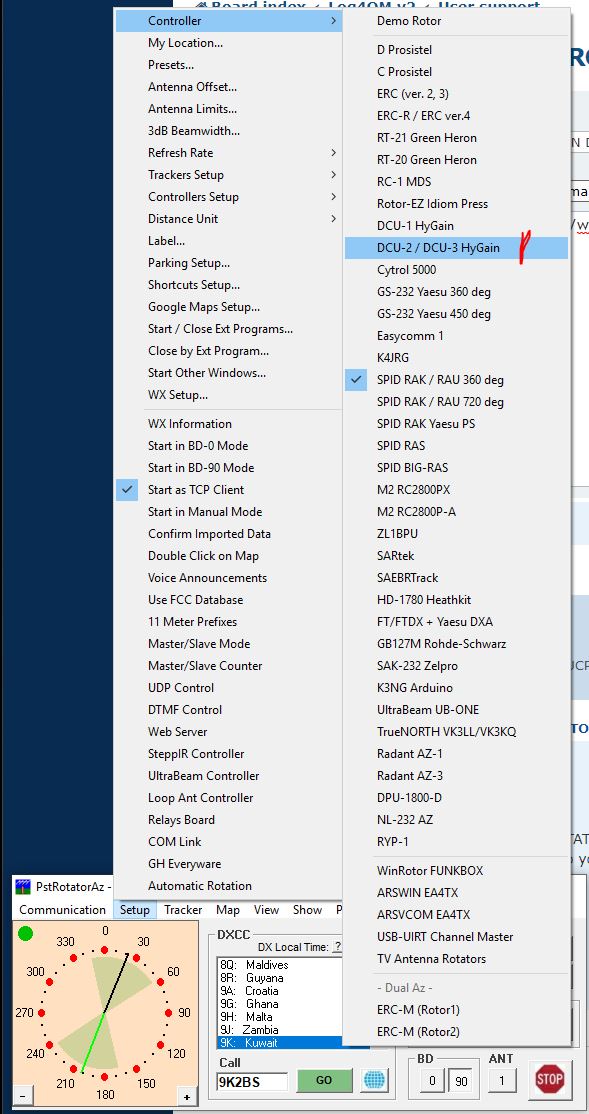Image resolution: width=589 pixels, height=1114 pixels.
Task: Select SPID RAK / RAU 360 deg controller
Action: coord(456,379)
